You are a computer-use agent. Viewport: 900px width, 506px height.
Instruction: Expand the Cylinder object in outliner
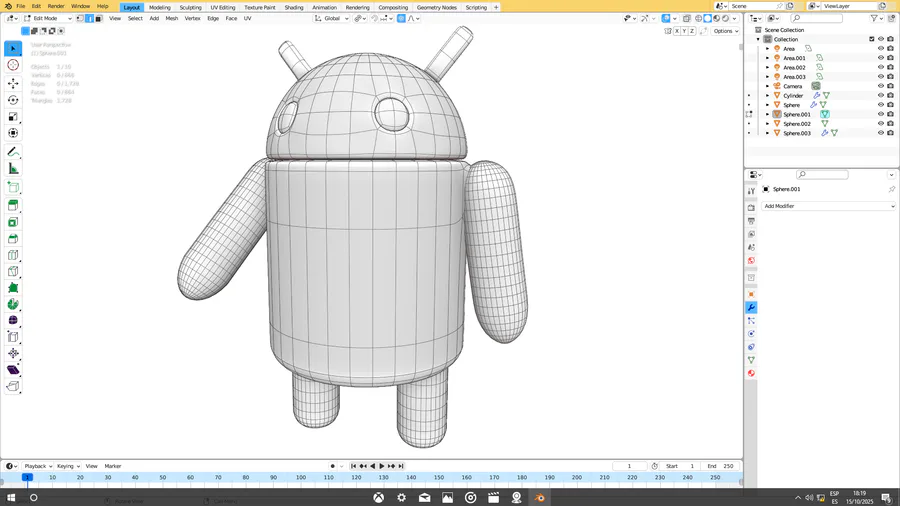tap(767, 96)
